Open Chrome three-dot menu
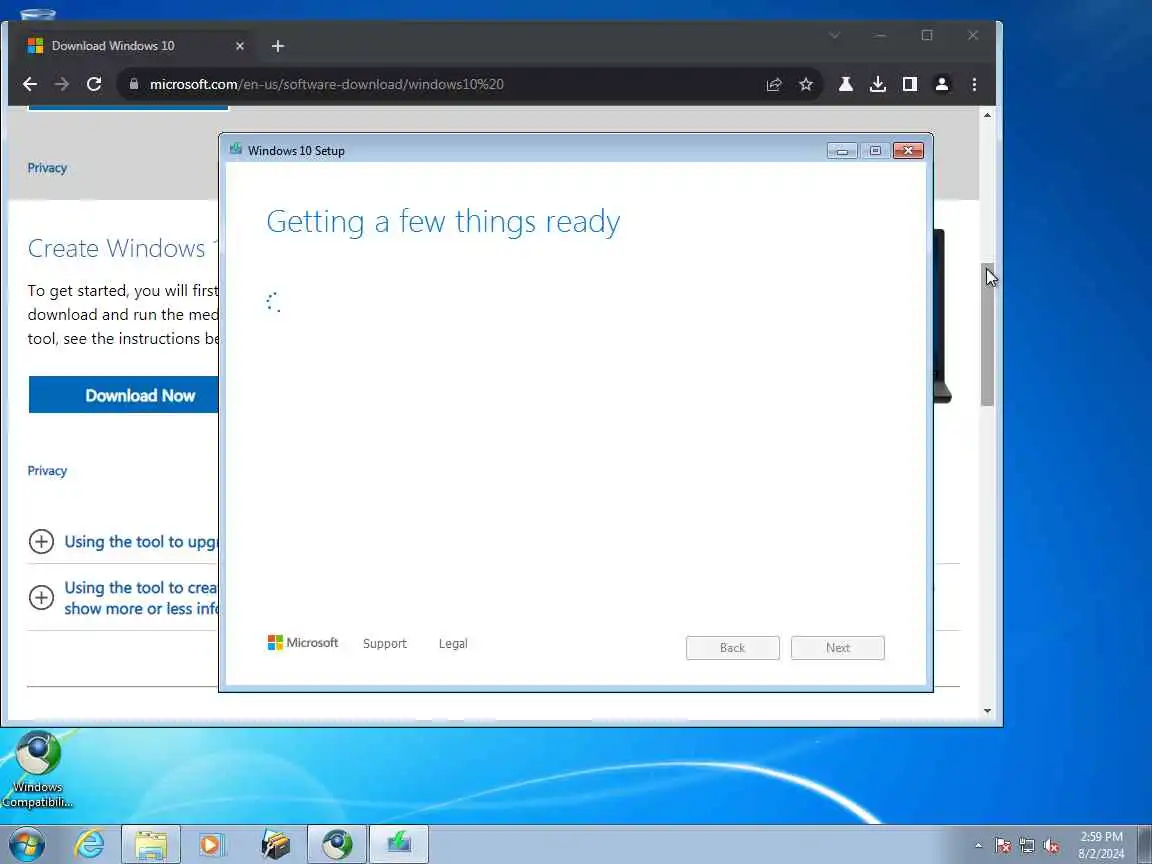This screenshot has height=864, width=1152. pos(974,84)
